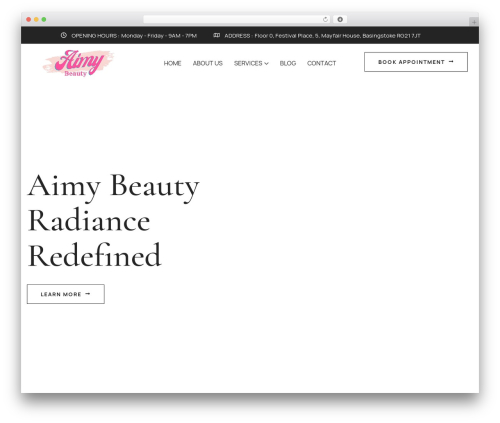Open the About Us page
500x423 pixels.
pos(208,63)
